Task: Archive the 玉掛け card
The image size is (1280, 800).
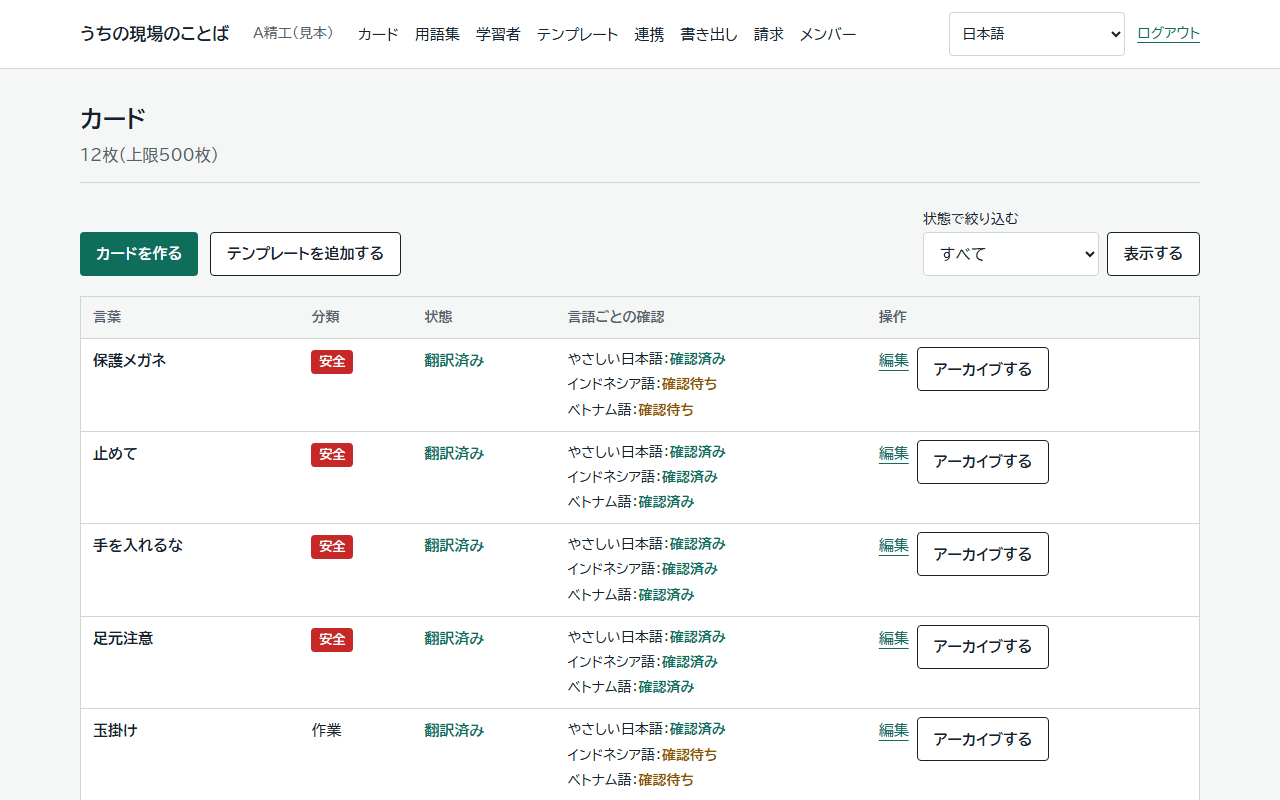Action: 983,739
